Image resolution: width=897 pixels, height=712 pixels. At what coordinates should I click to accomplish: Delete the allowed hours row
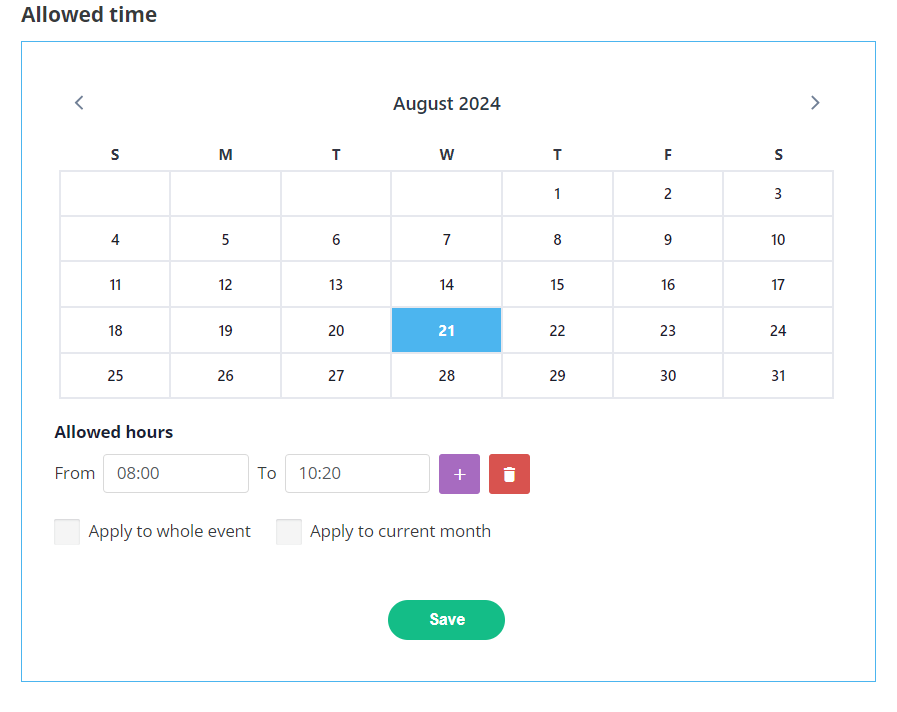(509, 474)
